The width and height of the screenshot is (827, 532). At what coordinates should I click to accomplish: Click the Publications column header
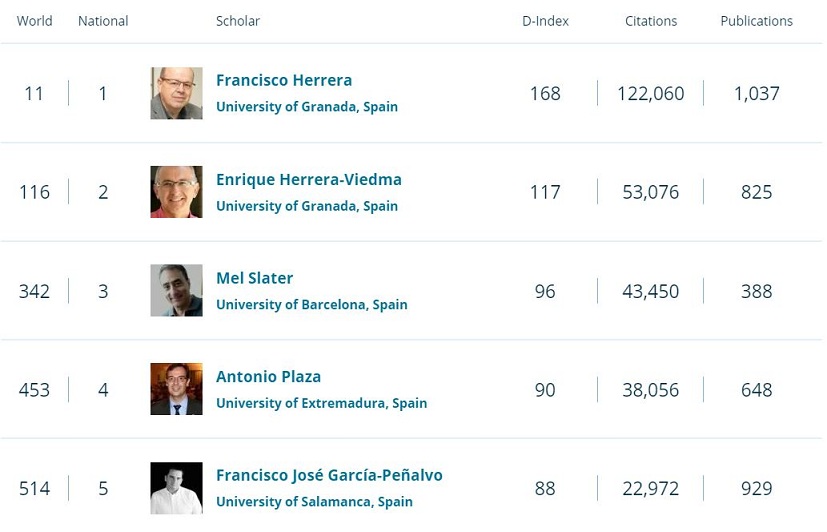(x=756, y=21)
